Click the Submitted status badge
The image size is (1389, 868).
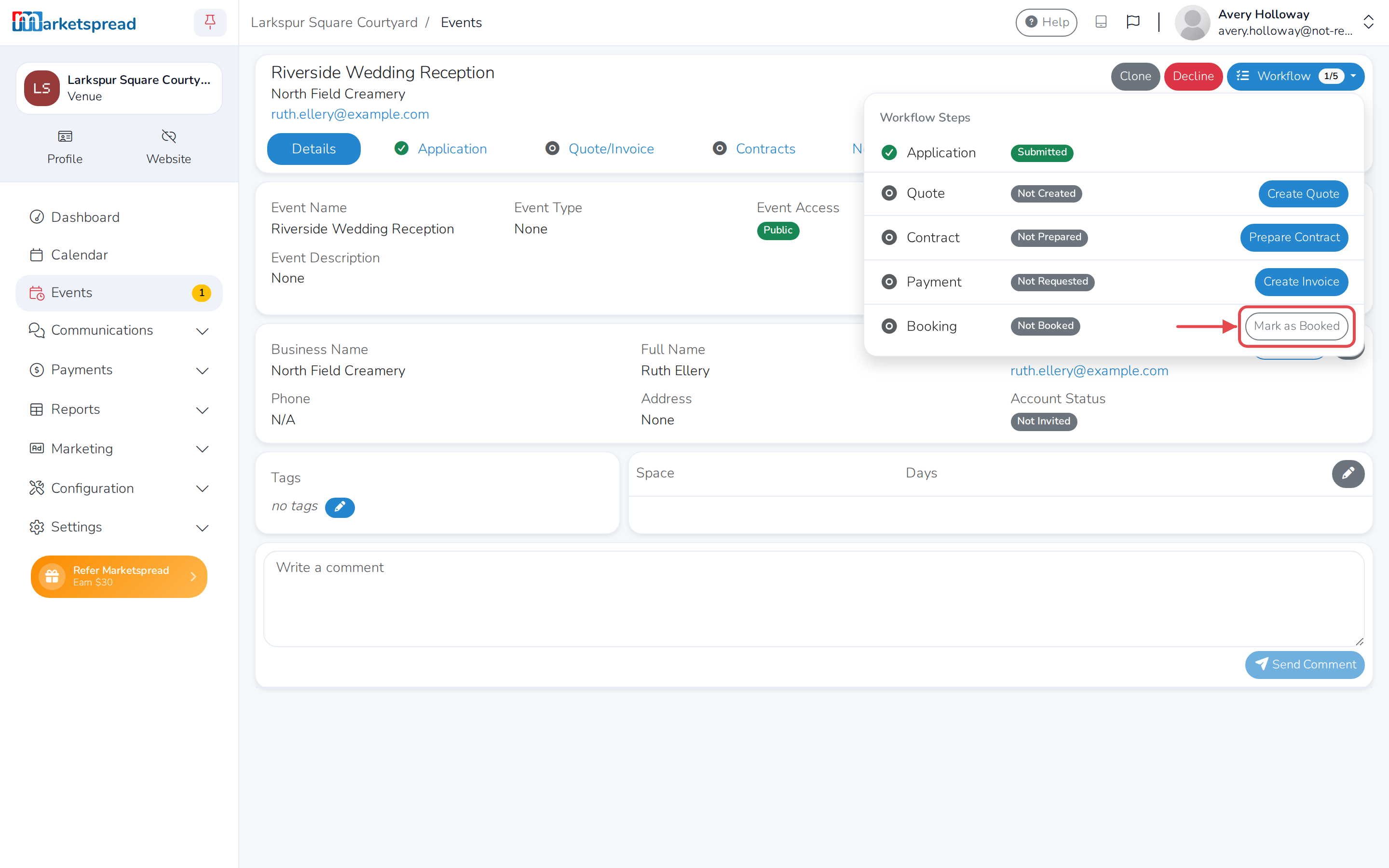(x=1041, y=153)
